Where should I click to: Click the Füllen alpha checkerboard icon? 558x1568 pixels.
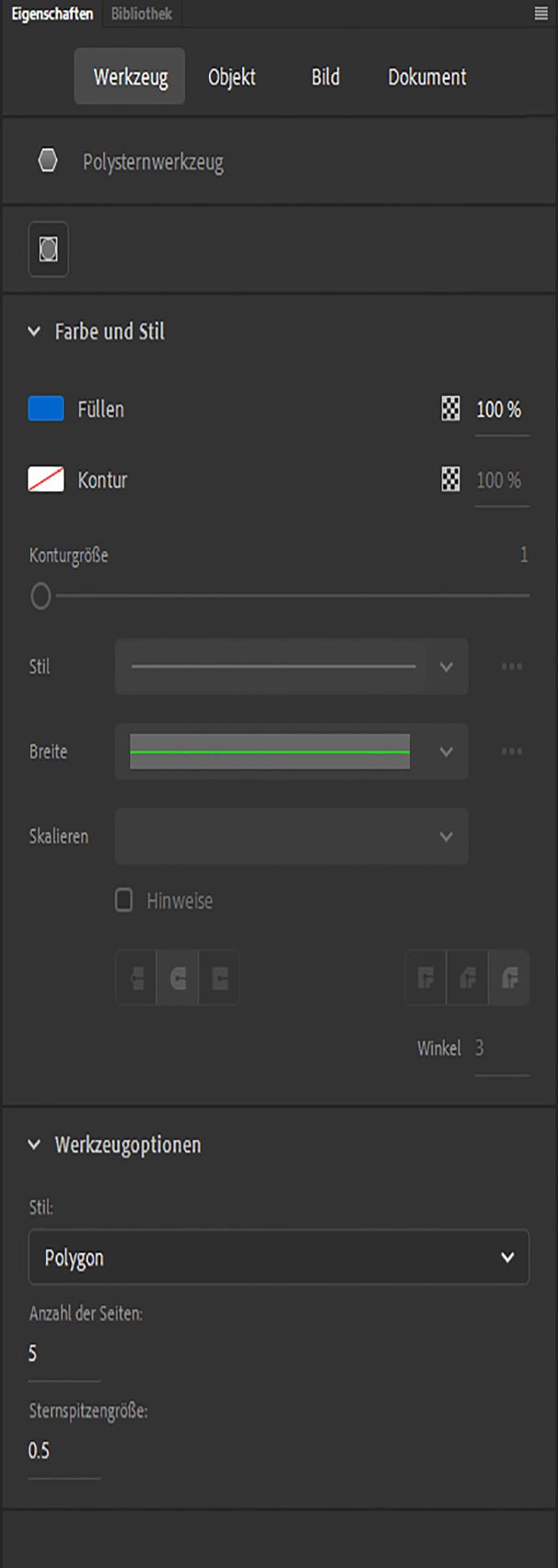[x=450, y=409]
